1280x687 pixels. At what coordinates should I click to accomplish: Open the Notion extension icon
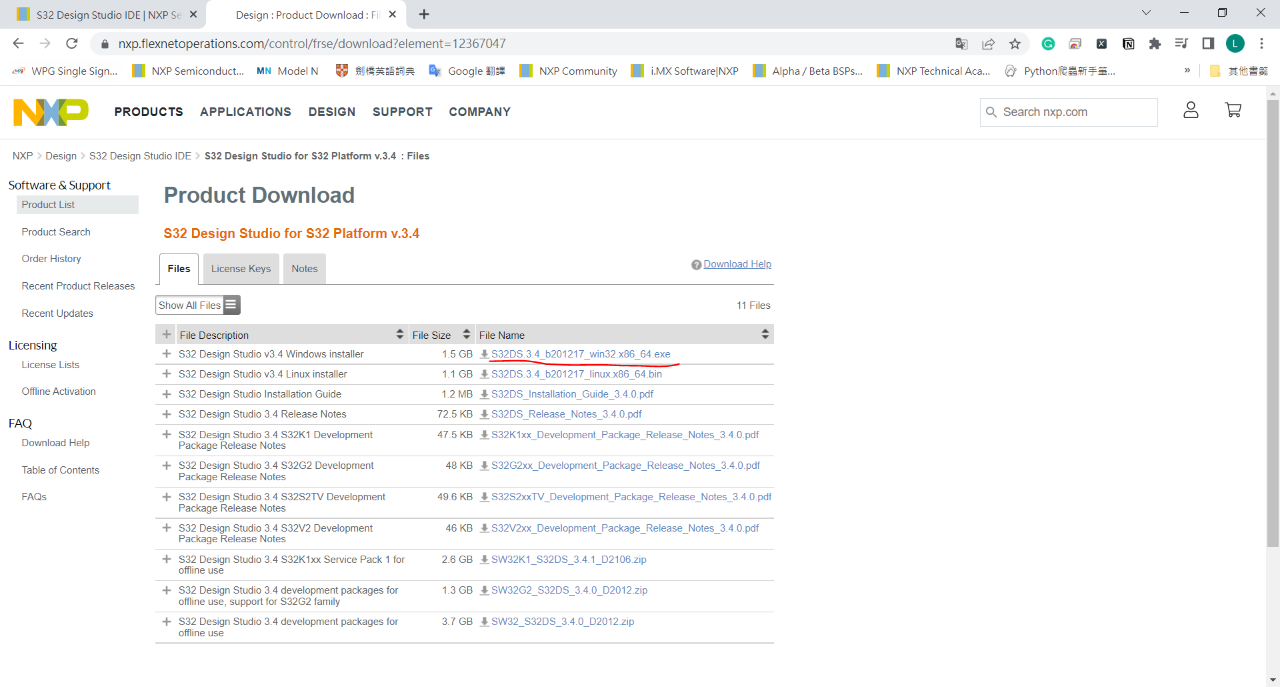[1128, 44]
